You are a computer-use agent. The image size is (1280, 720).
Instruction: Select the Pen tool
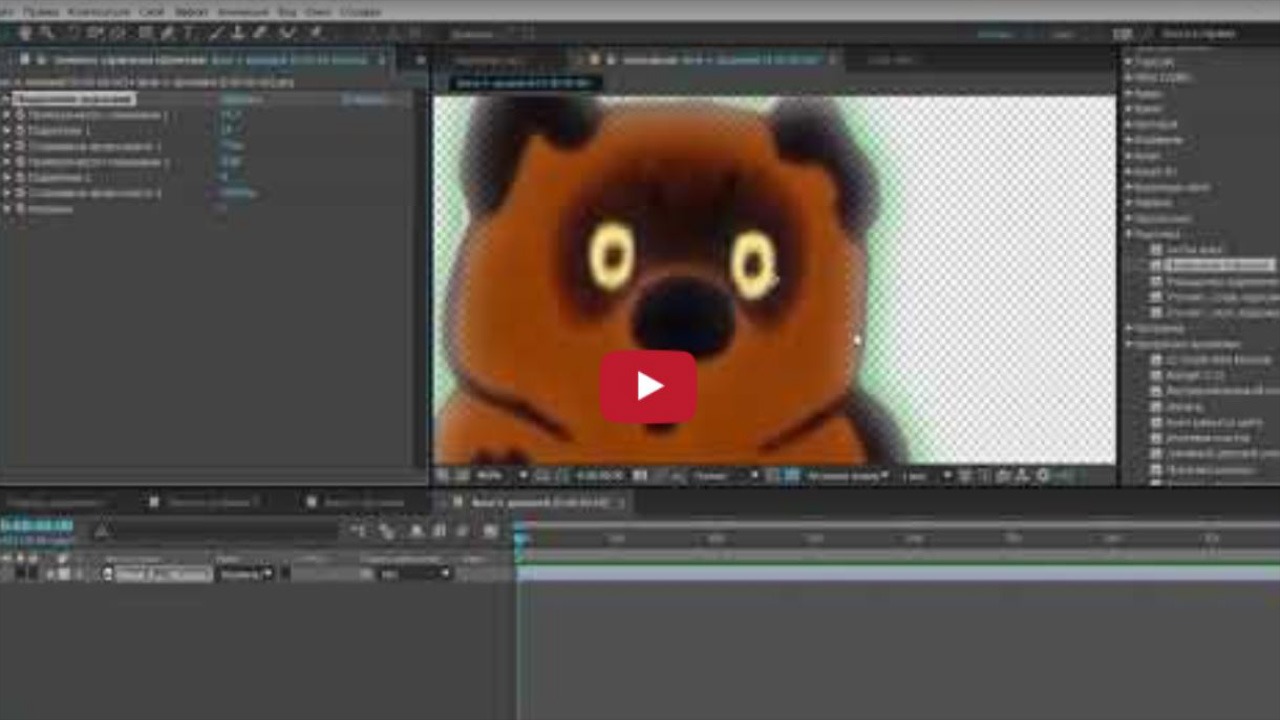tap(167, 33)
